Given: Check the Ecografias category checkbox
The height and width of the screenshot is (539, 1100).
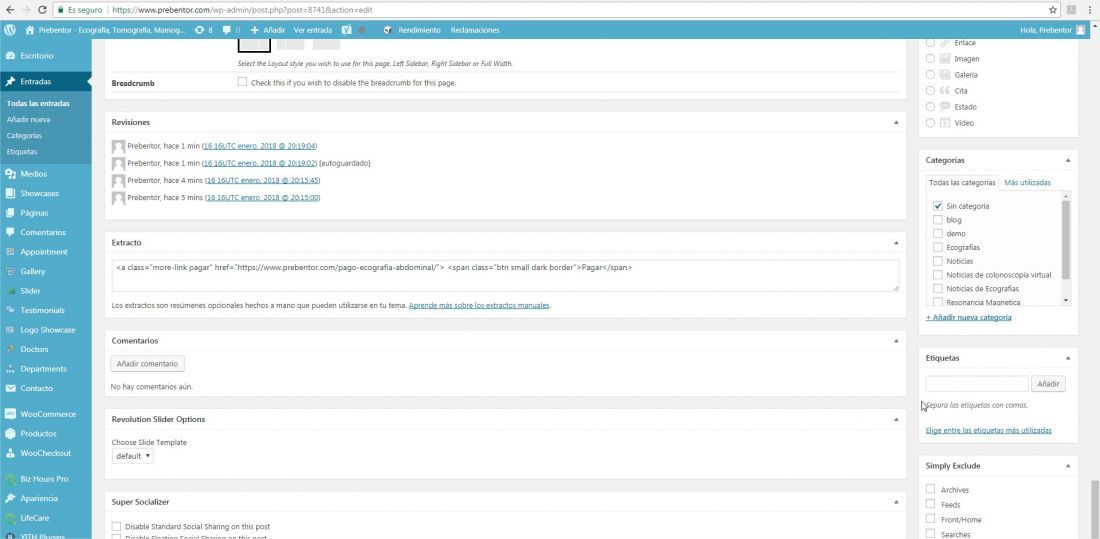Looking at the screenshot, I should pyautogui.click(x=938, y=247).
